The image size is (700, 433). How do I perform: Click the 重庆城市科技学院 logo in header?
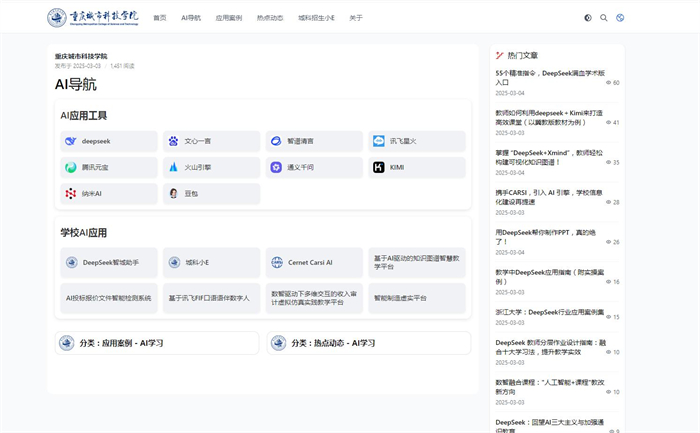point(93,18)
